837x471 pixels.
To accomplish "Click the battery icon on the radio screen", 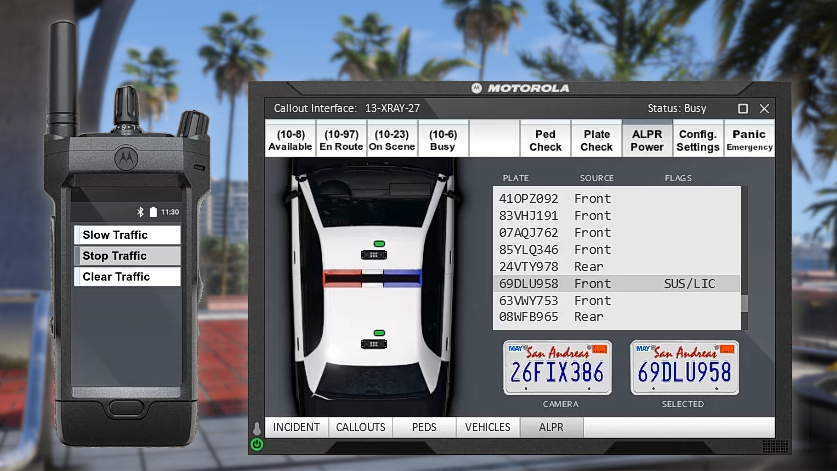I will tap(153, 212).
